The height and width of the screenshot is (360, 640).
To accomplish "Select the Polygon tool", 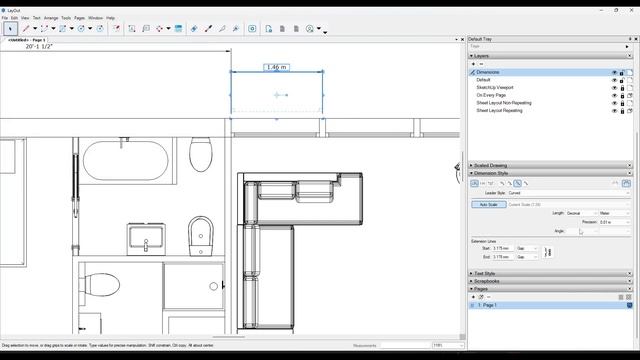I will click(x=100, y=29).
